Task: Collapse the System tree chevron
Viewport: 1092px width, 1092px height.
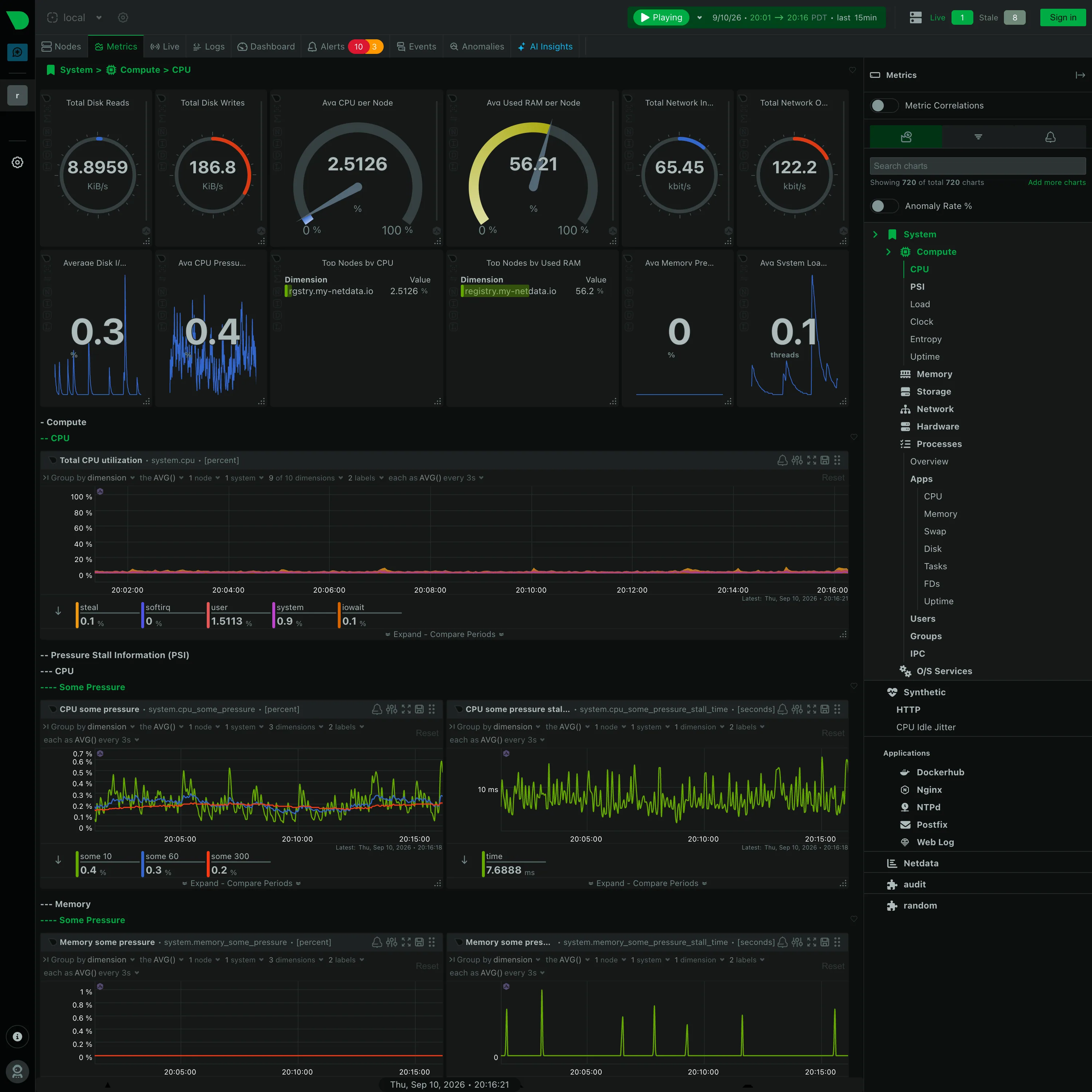Action: pyautogui.click(x=875, y=234)
